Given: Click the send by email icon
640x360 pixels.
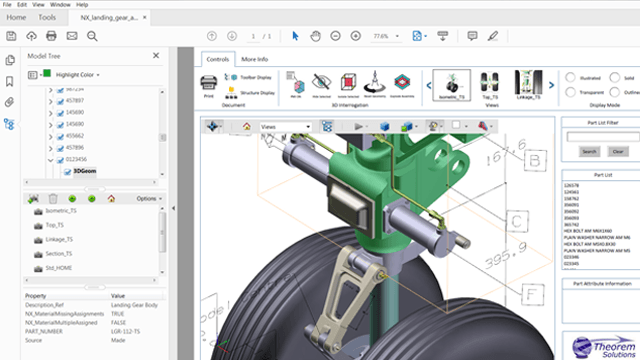Looking at the screenshot, I should 72,36.
